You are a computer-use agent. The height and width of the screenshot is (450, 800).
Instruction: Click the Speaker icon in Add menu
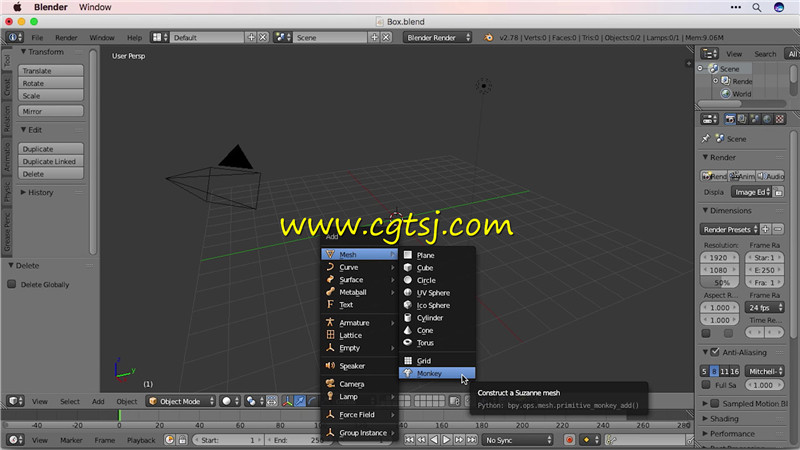click(330, 365)
